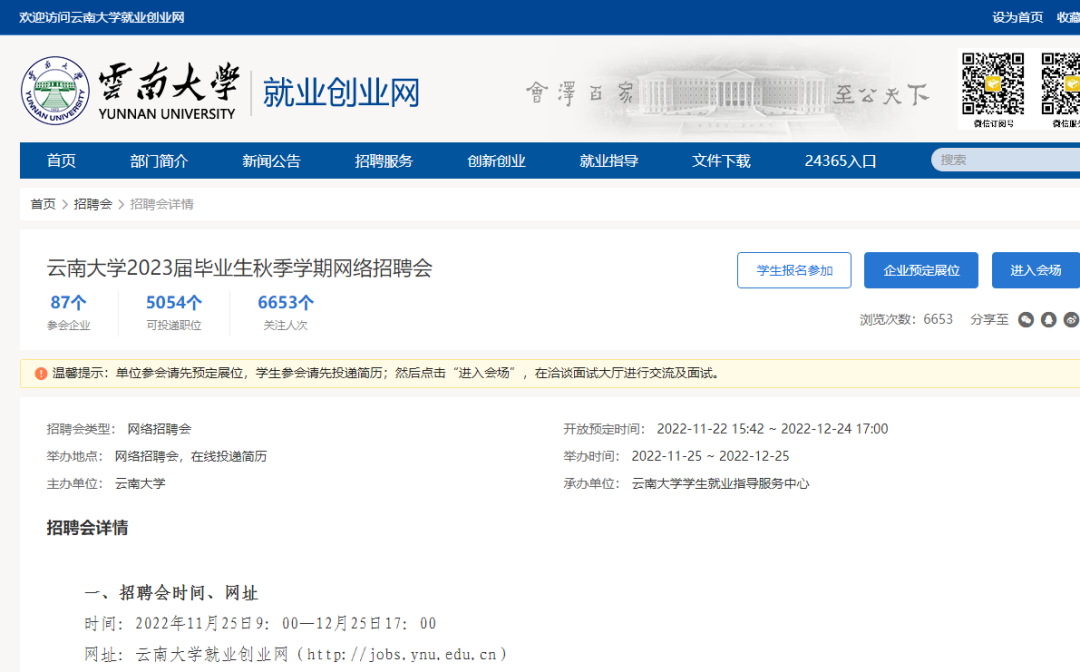This screenshot has height=672, width=1080.
Task: Click the 招聘会 breadcrumb link
Action: click(x=93, y=204)
